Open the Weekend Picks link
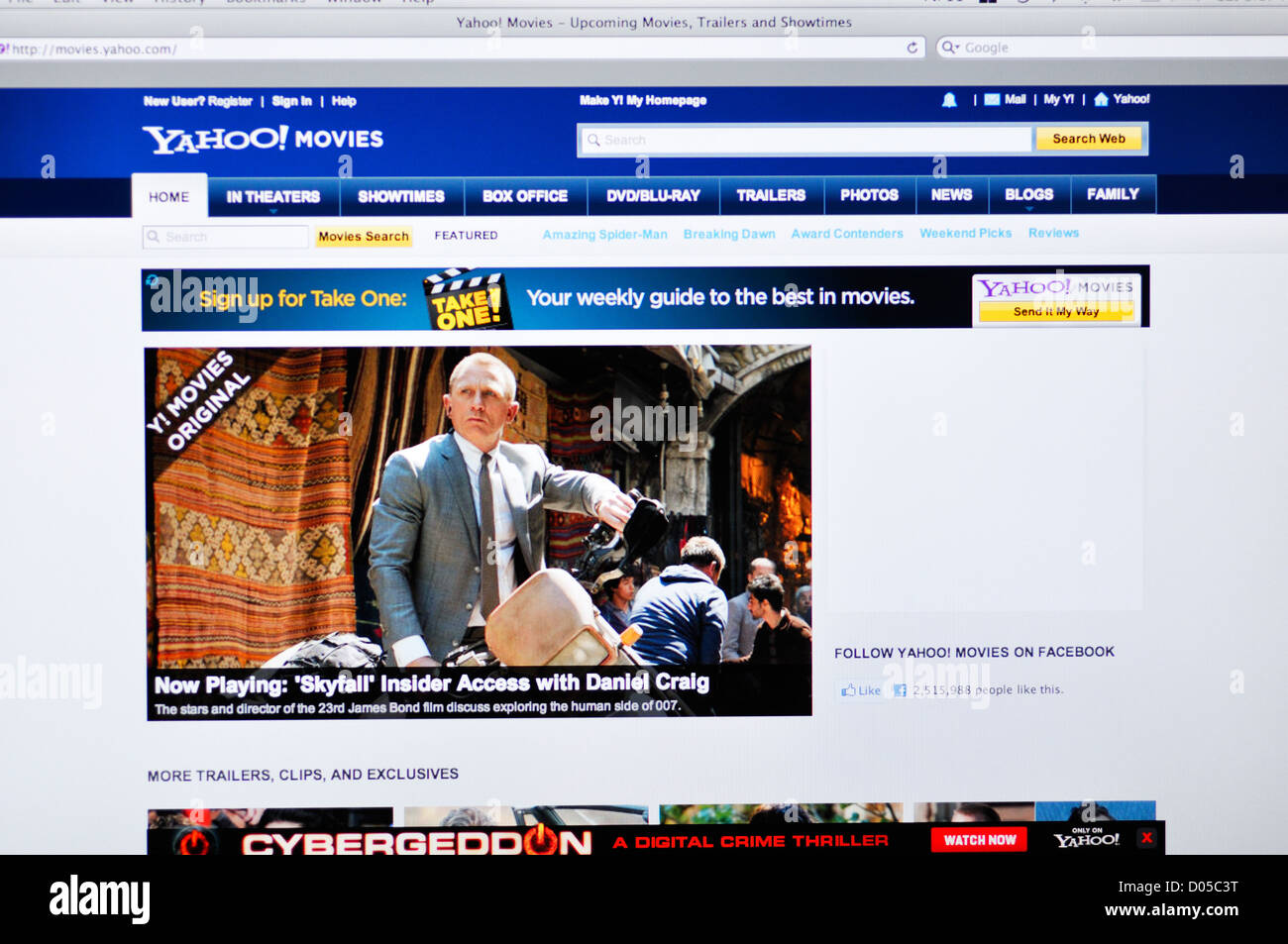 (x=965, y=233)
